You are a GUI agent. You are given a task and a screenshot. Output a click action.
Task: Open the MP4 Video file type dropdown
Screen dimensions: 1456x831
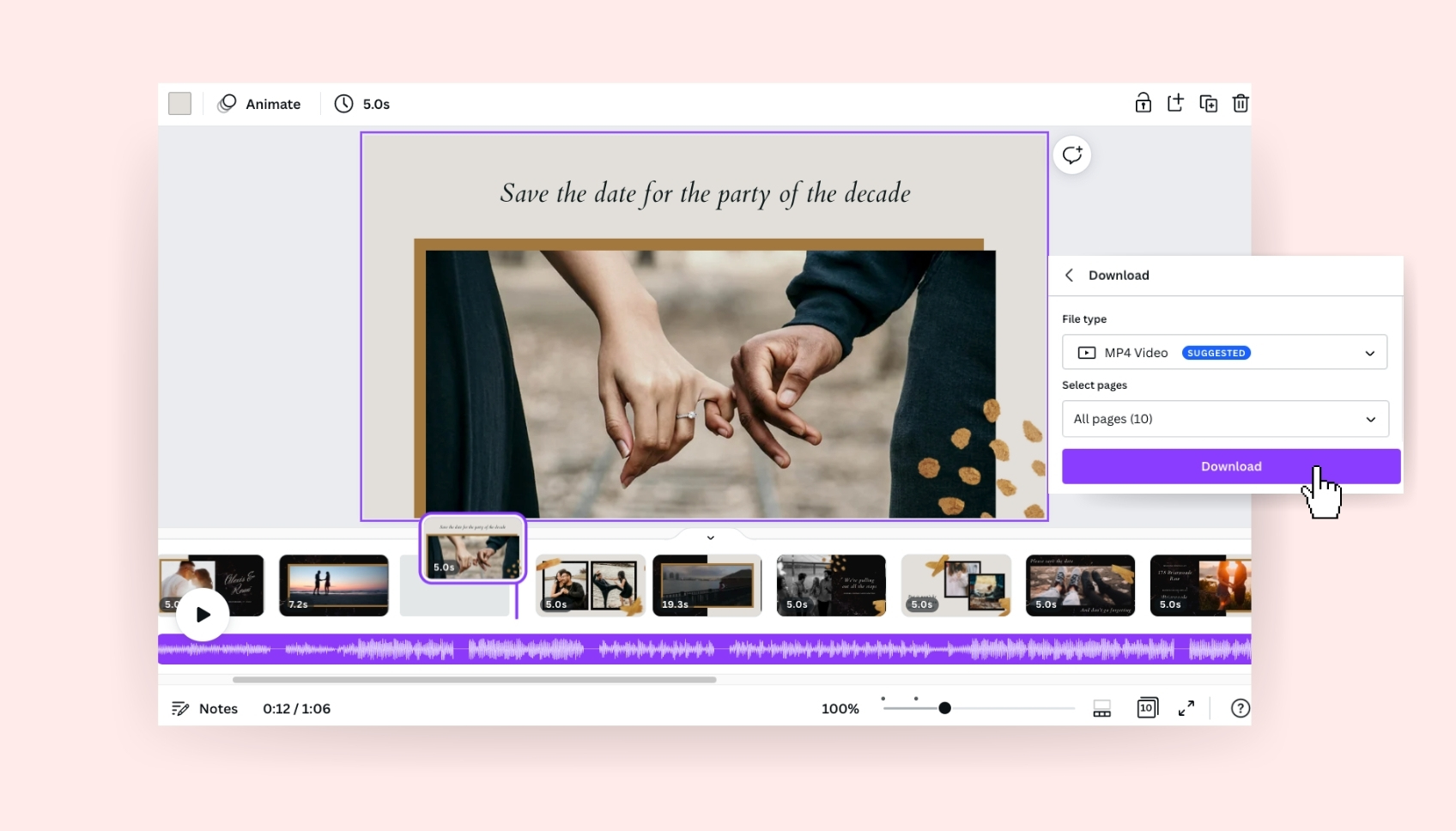pyautogui.click(x=1225, y=352)
